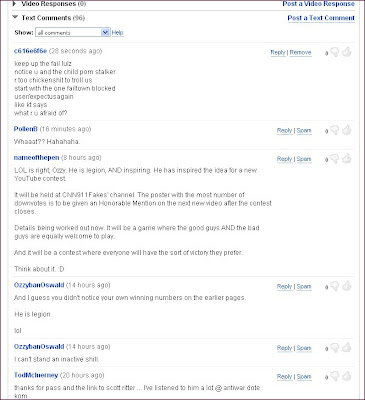This screenshot has height=400, width=365.
Task: Open the Show all comments dropdown
Action: point(73,32)
